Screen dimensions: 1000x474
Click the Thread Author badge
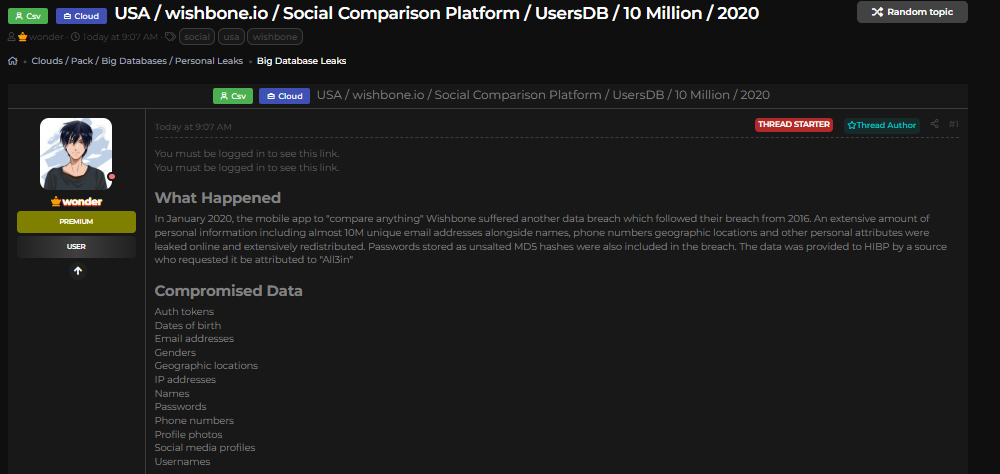pyautogui.click(x=882, y=125)
